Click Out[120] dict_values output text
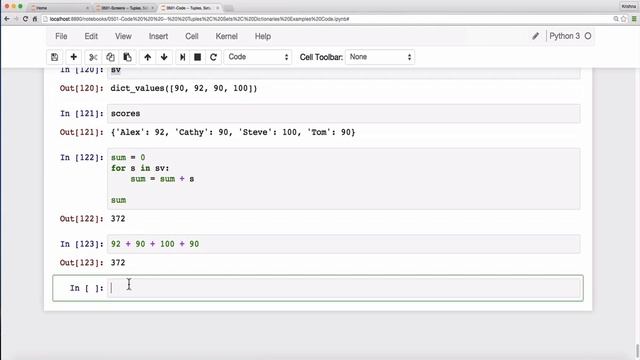The width and height of the screenshot is (640, 360). (x=184, y=88)
